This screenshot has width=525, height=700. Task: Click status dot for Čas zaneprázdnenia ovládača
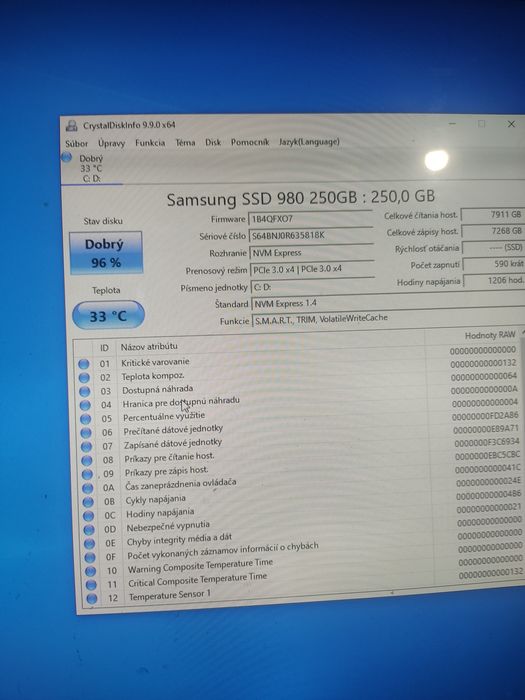tap(88, 488)
